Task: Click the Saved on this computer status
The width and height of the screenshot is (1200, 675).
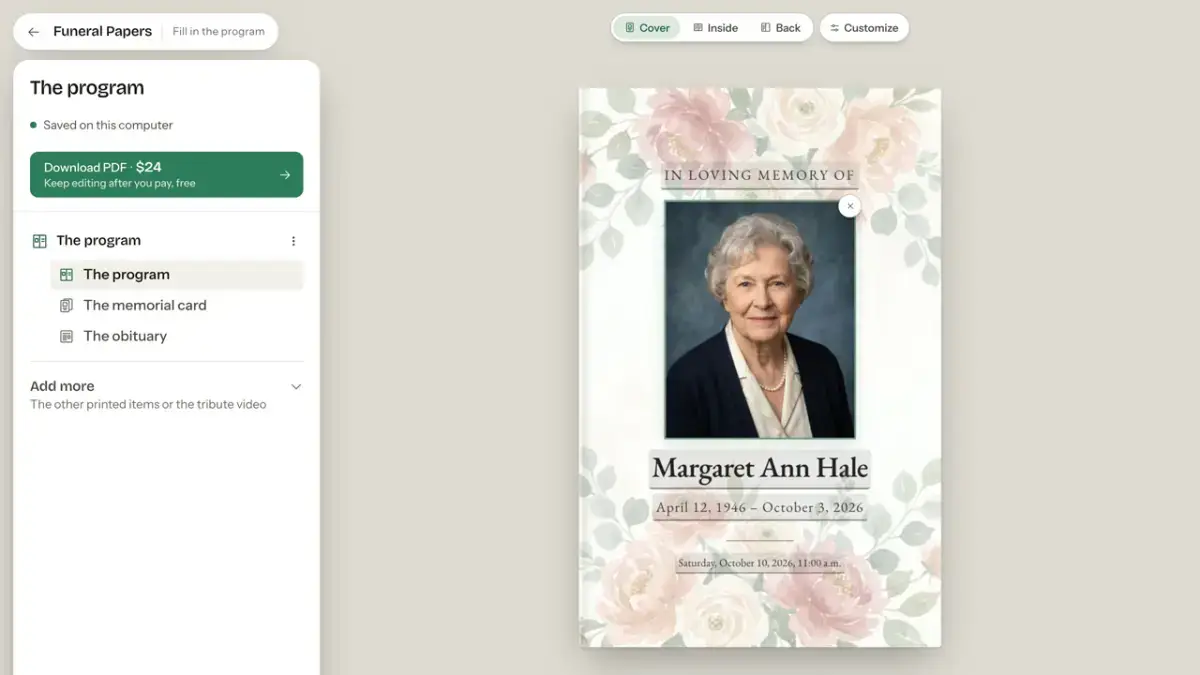Action: (101, 126)
